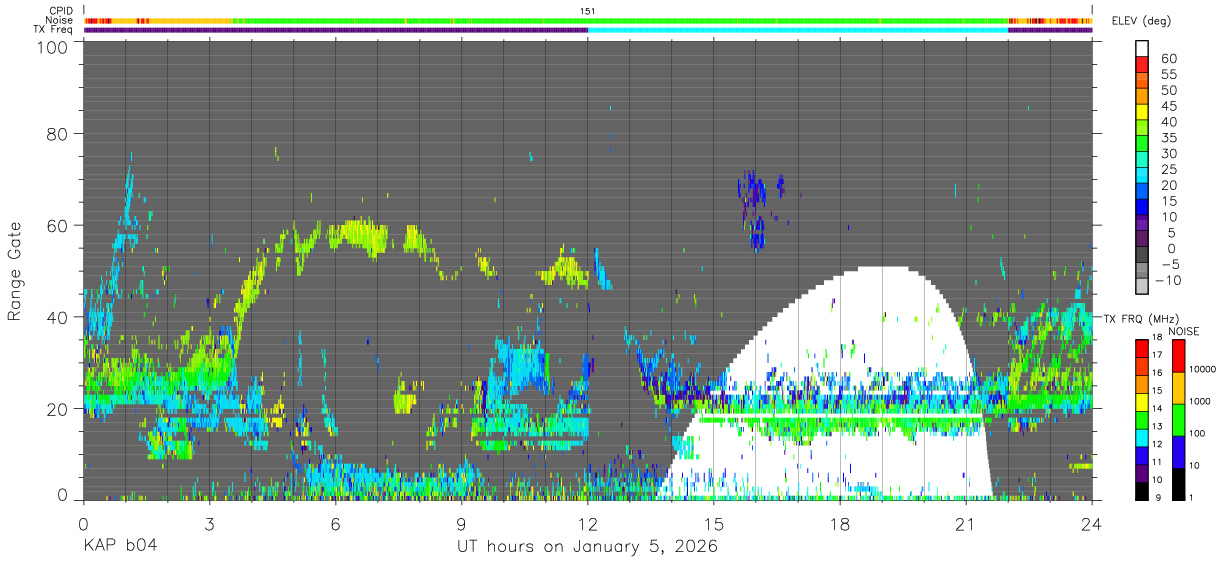Click the 10000 label on NOISE bar
Viewport: 1228px width, 567px height.
click(1204, 369)
